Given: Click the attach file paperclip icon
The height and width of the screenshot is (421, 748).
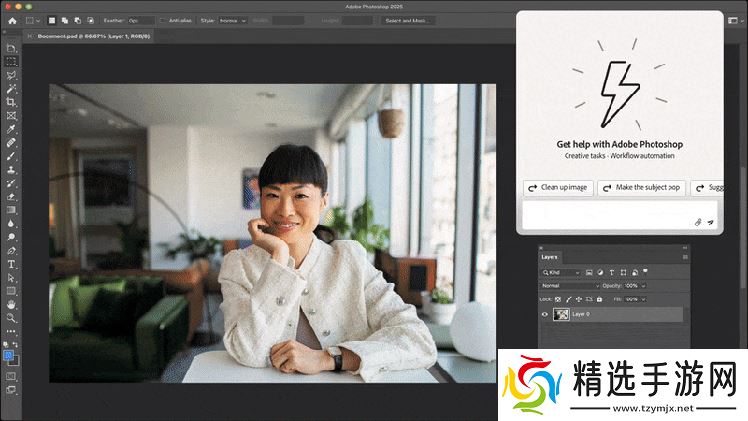Looking at the screenshot, I should click(x=698, y=222).
